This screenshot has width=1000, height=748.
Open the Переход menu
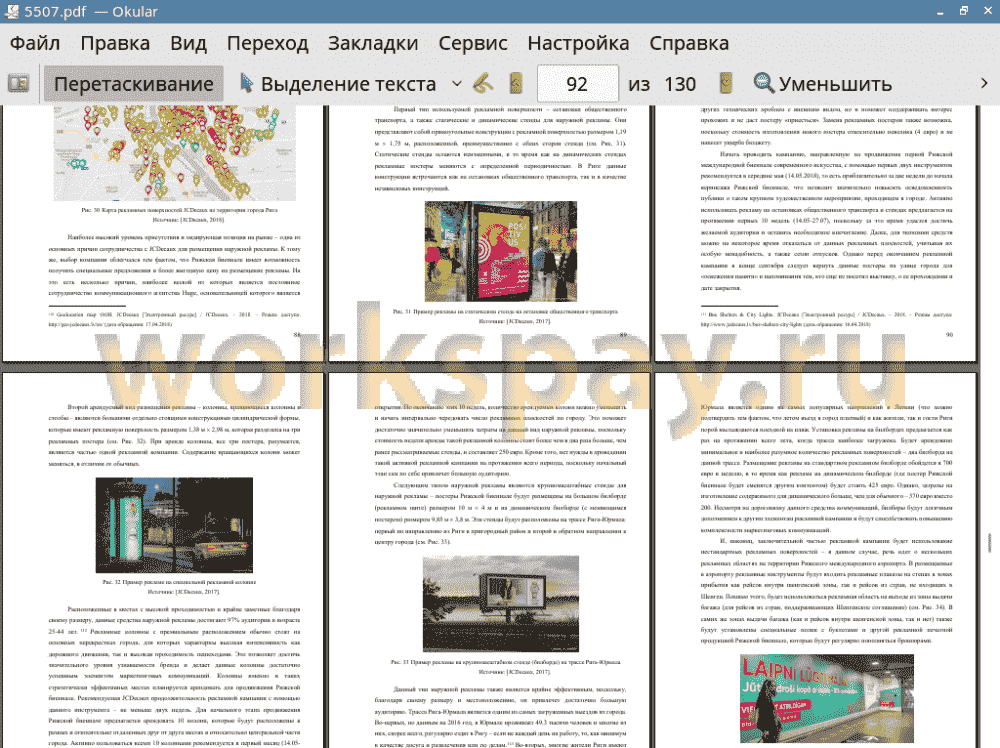(268, 43)
